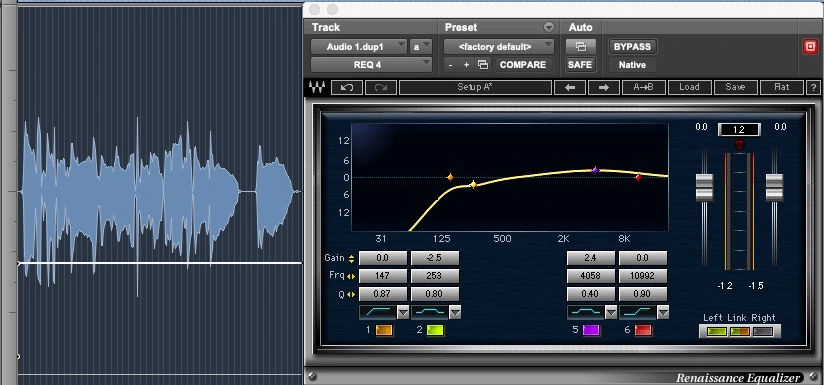Toggle band 1 orange on/off button
This screenshot has height=385, width=824.
click(384, 330)
